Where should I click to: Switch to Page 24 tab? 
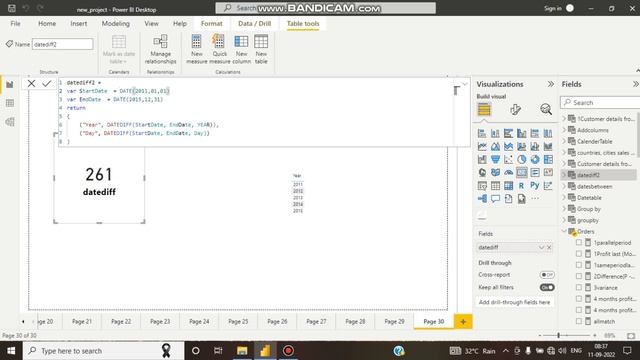(199, 322)
